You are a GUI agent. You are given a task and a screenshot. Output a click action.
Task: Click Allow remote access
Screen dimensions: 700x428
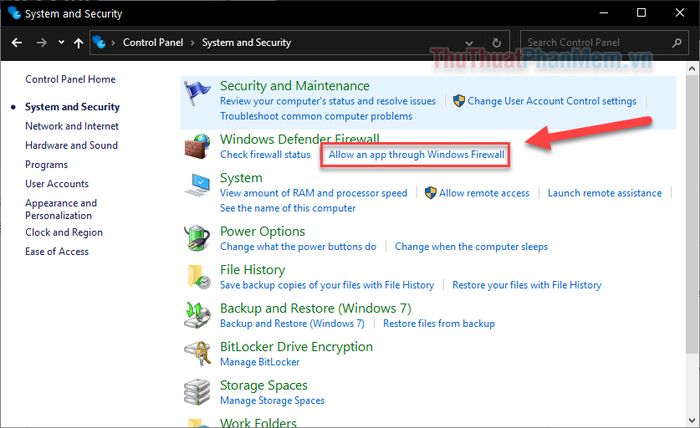tap(484, 193)
